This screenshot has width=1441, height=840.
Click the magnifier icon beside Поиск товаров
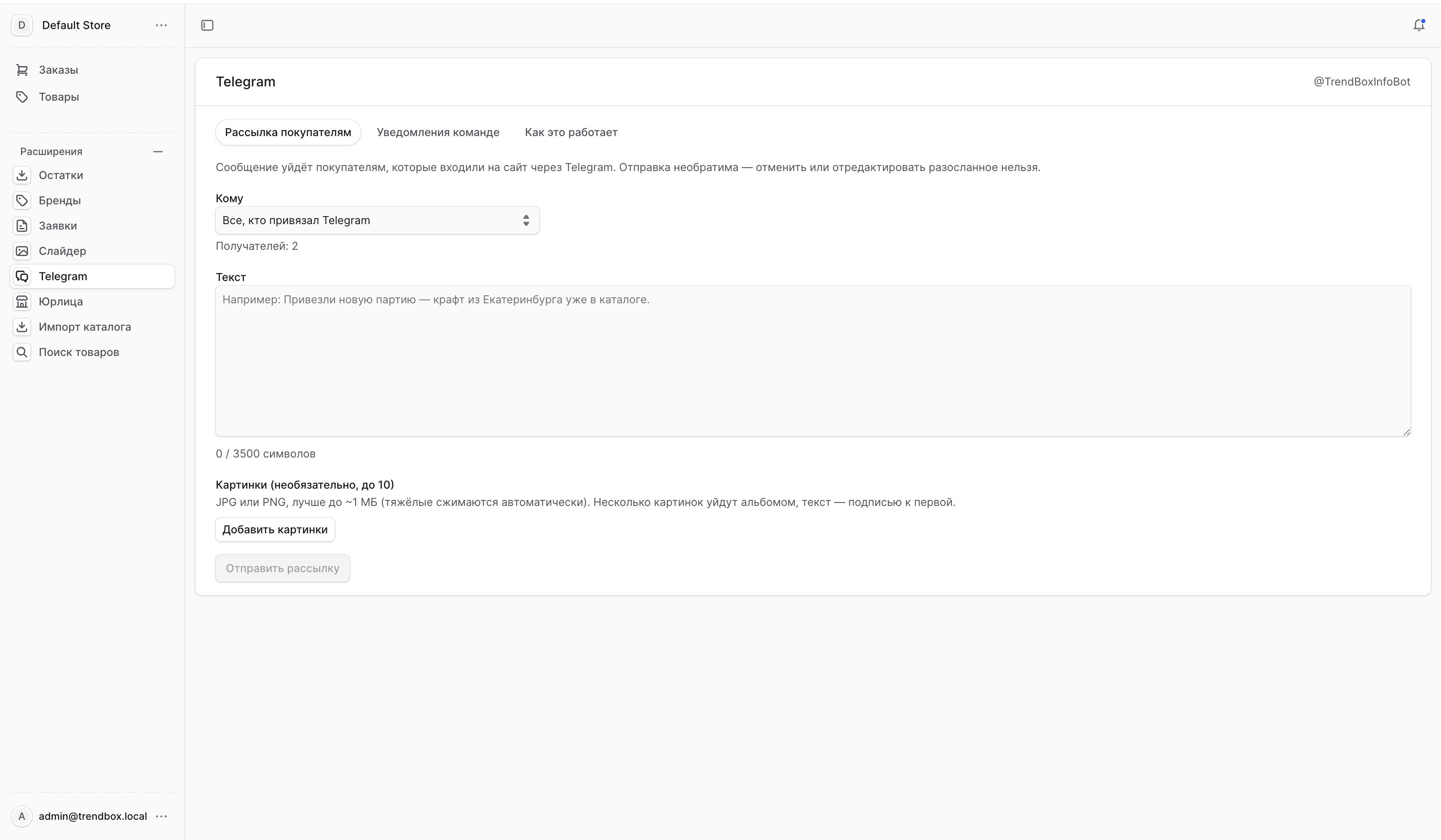click(22, 352)
